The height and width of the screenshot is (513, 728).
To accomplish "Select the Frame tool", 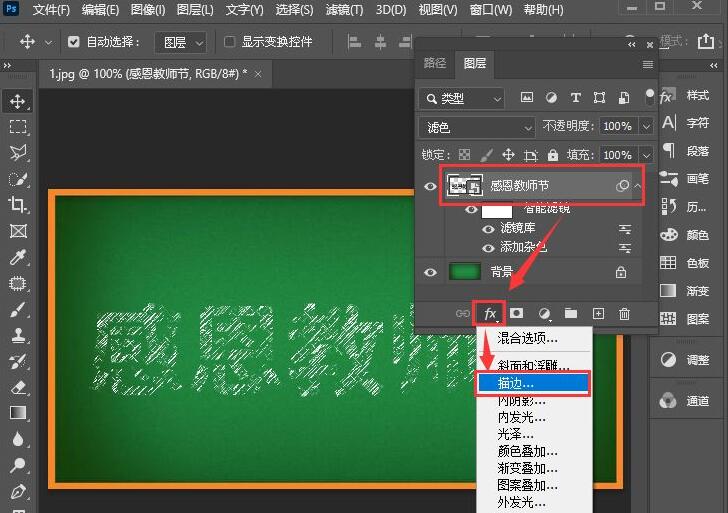I will pyautogui.click(x=18, y=231).
